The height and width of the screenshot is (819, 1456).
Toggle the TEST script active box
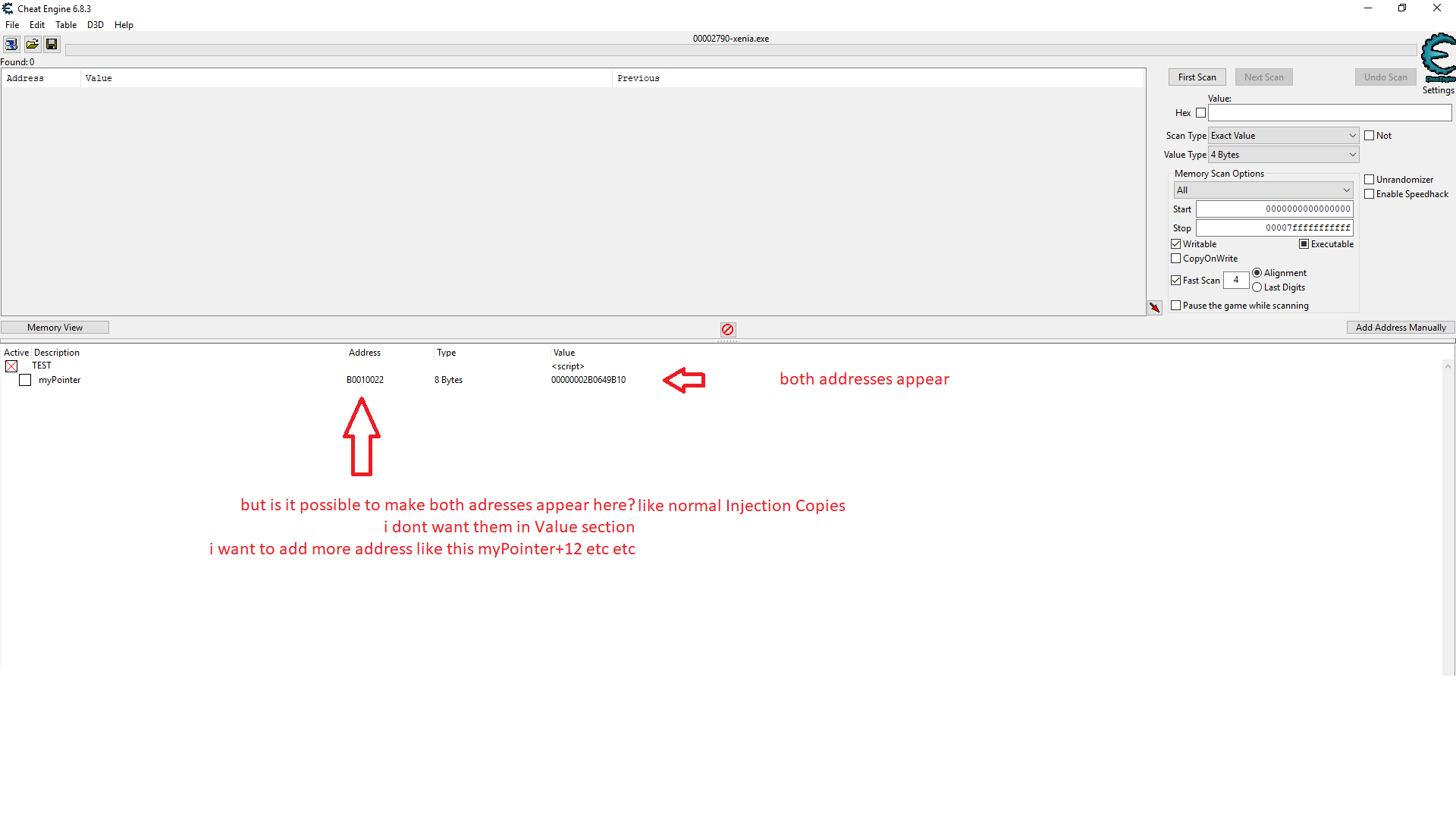pos(11,366)
